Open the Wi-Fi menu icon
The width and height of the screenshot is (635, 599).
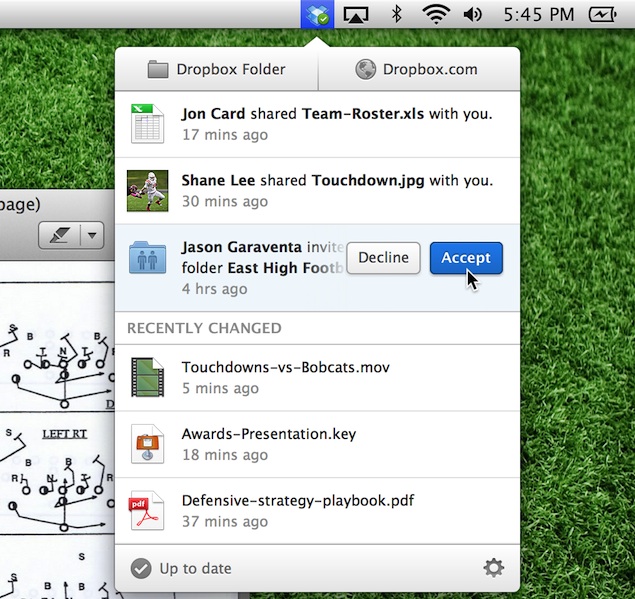[436, 15]
